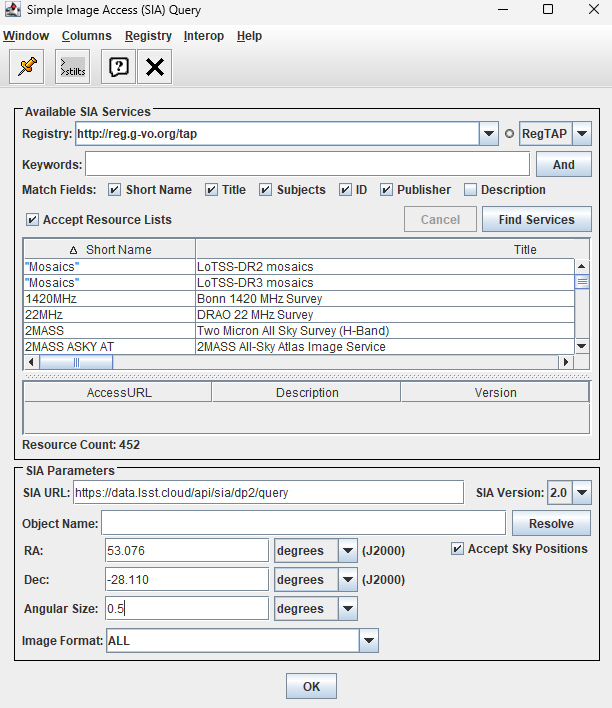Toggle the ID match field checkbox
612x708 pixels.
point(345,190)
